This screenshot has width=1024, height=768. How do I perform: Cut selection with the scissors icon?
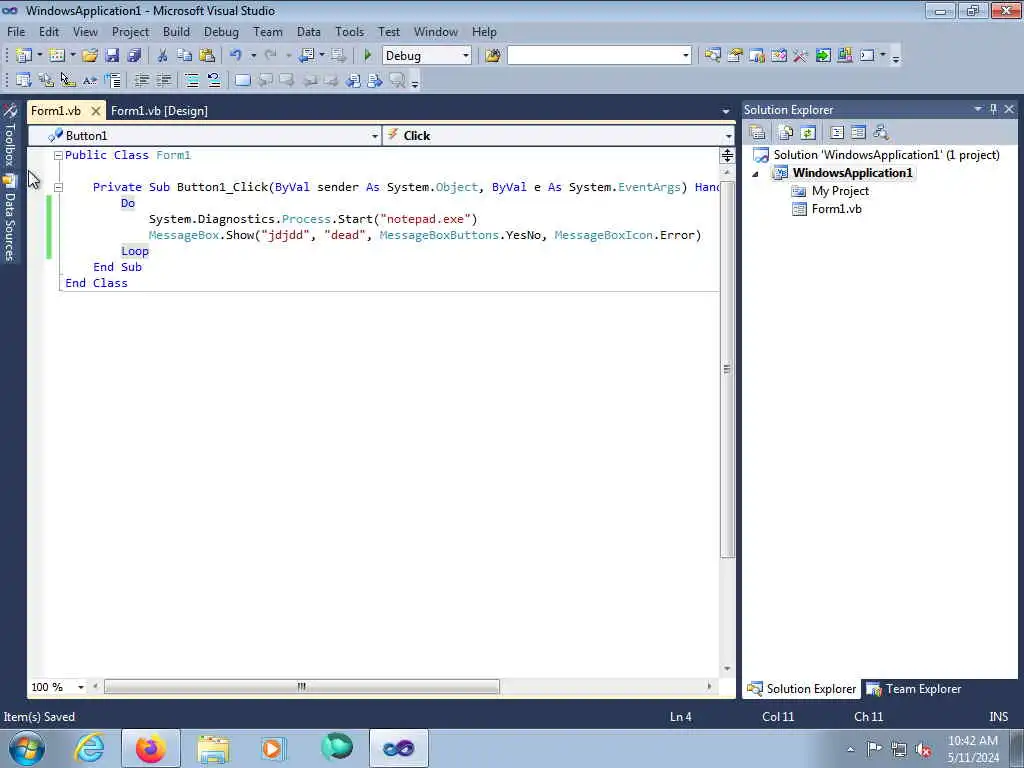[163, 56]
